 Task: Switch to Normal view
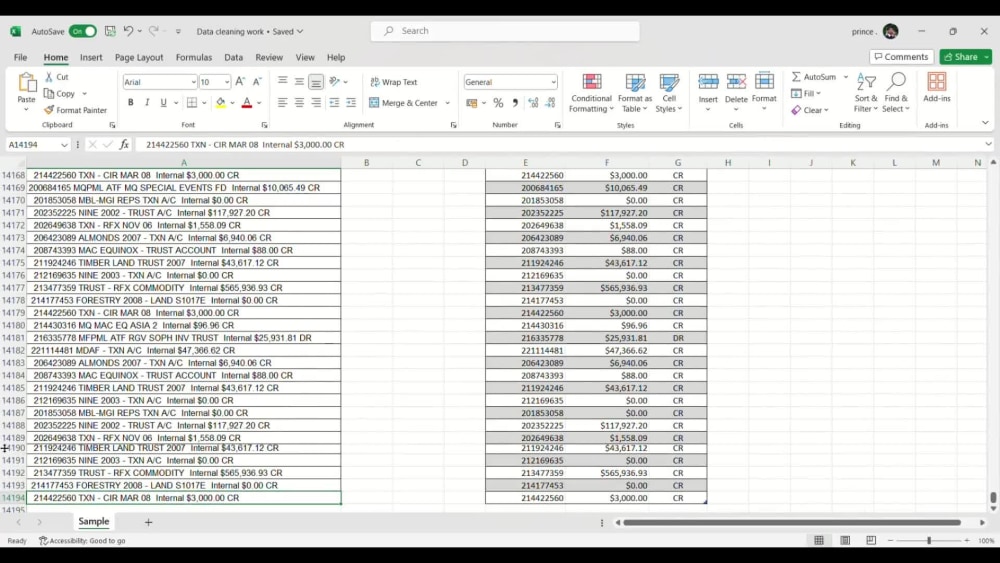pyautogui.click(x=819, y=540)
